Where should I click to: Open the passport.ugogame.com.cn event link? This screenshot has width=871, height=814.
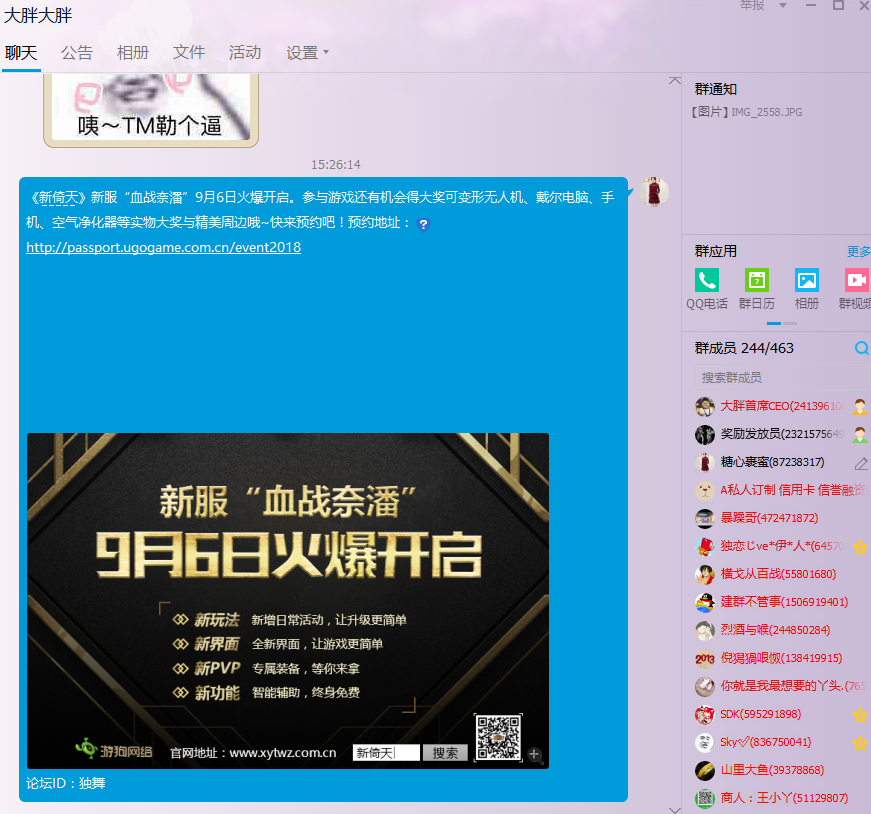(x=163, y=247)
